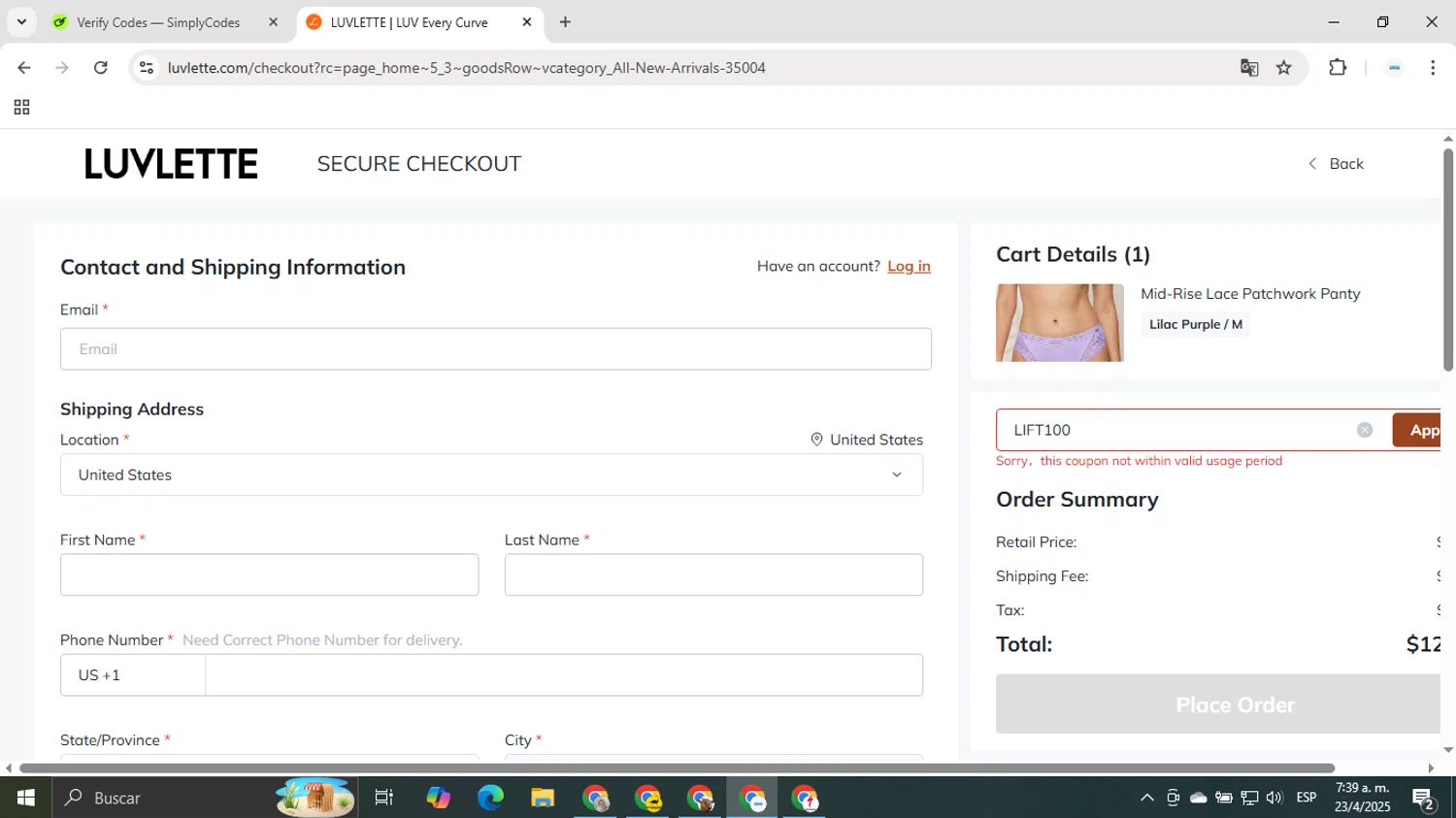This screenshot has height=818, width=1456.
Task: Open network icon in system tray
Action: pos(1249,798)
